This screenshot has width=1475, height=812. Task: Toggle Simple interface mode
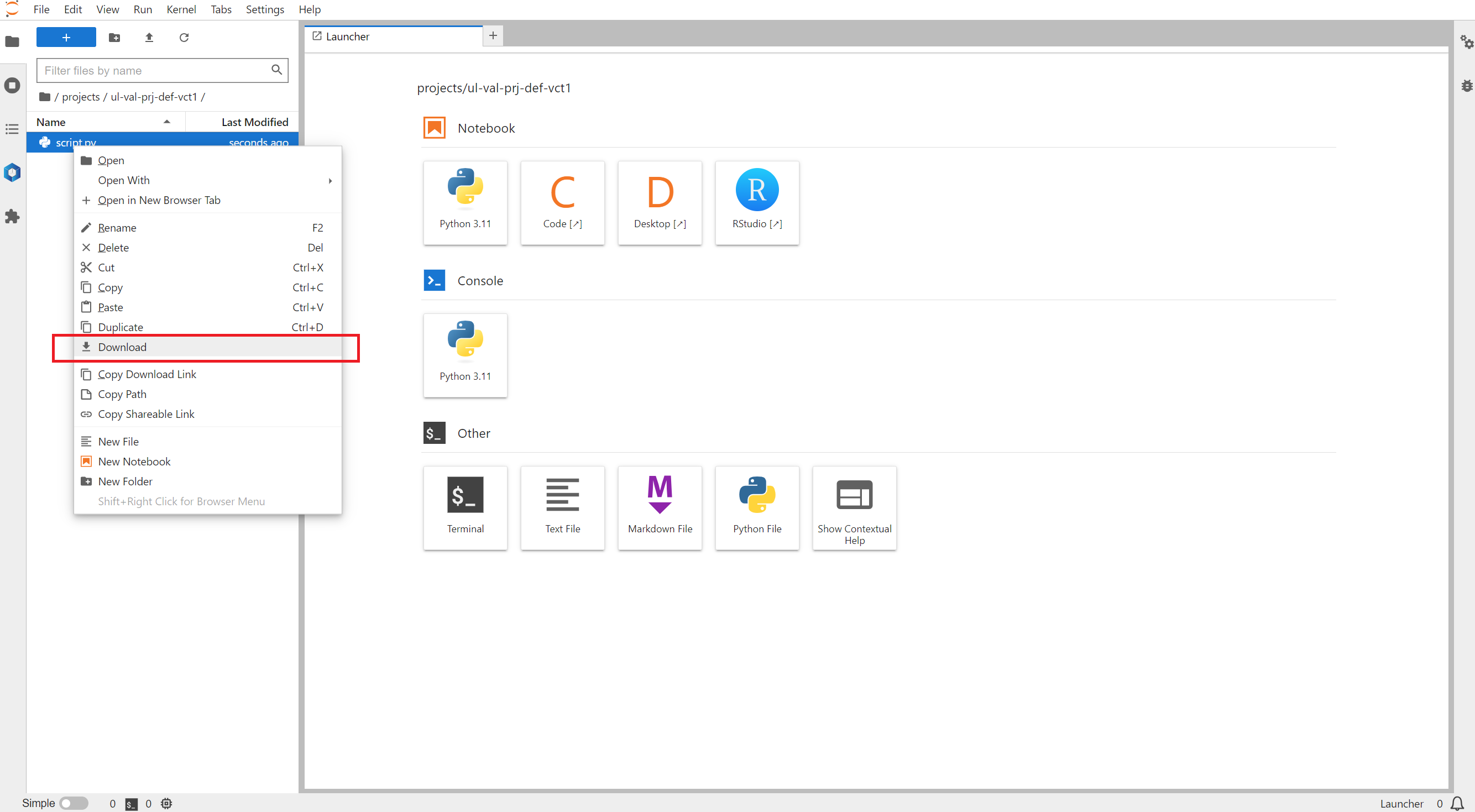74,803
